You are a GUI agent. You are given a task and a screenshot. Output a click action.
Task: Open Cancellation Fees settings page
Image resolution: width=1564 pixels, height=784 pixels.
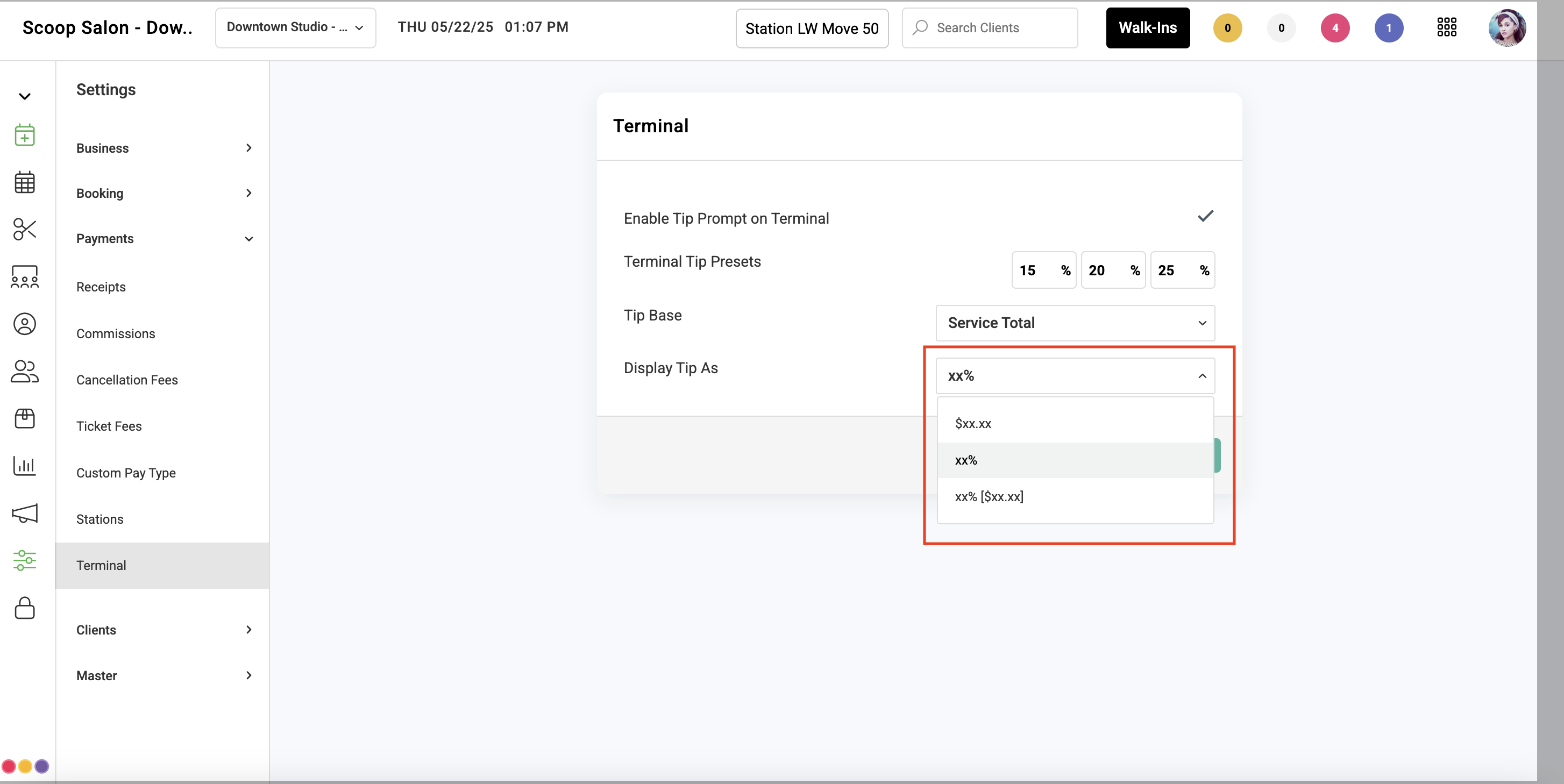pos(127,380)
